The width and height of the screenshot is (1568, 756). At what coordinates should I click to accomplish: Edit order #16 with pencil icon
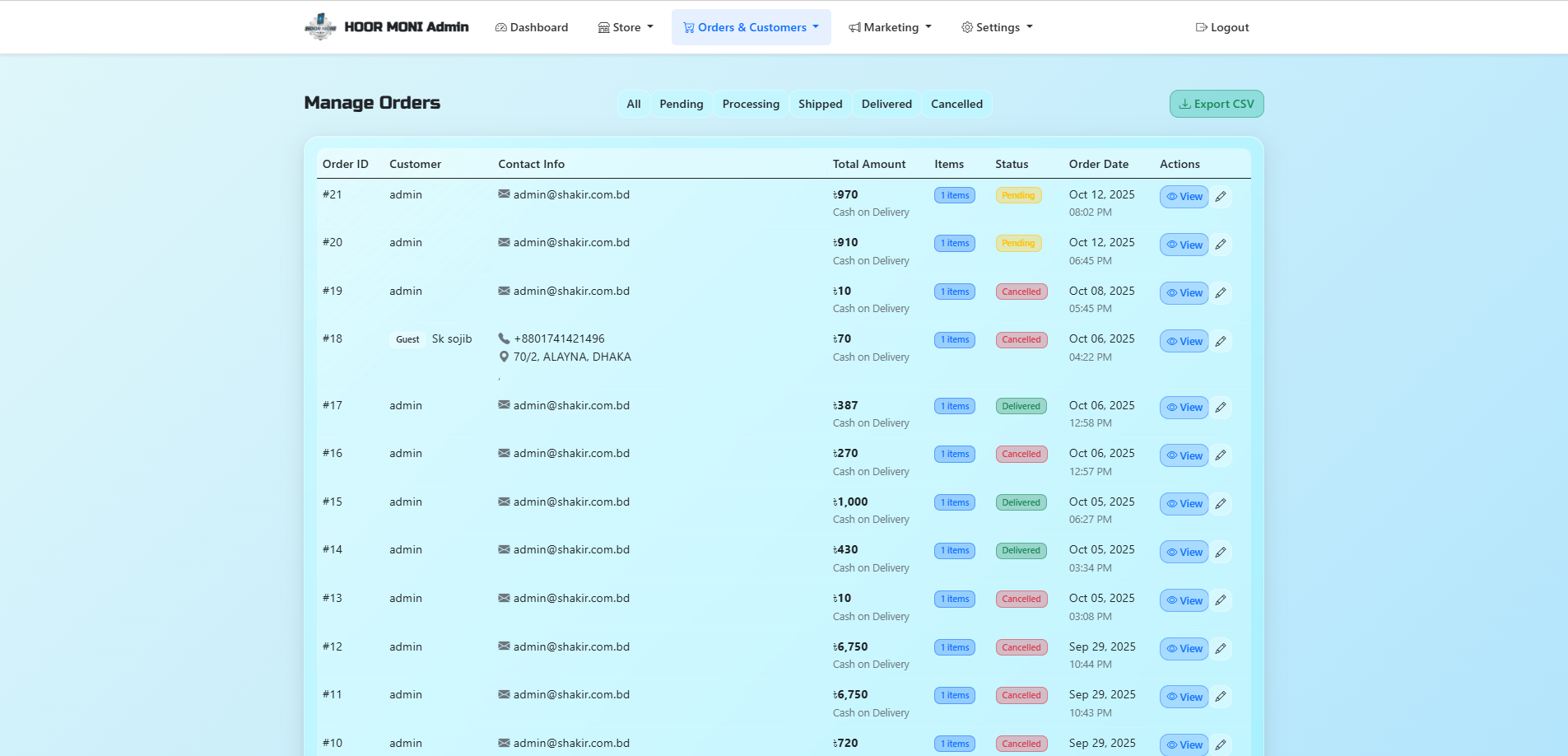[x=1221, y=455]
